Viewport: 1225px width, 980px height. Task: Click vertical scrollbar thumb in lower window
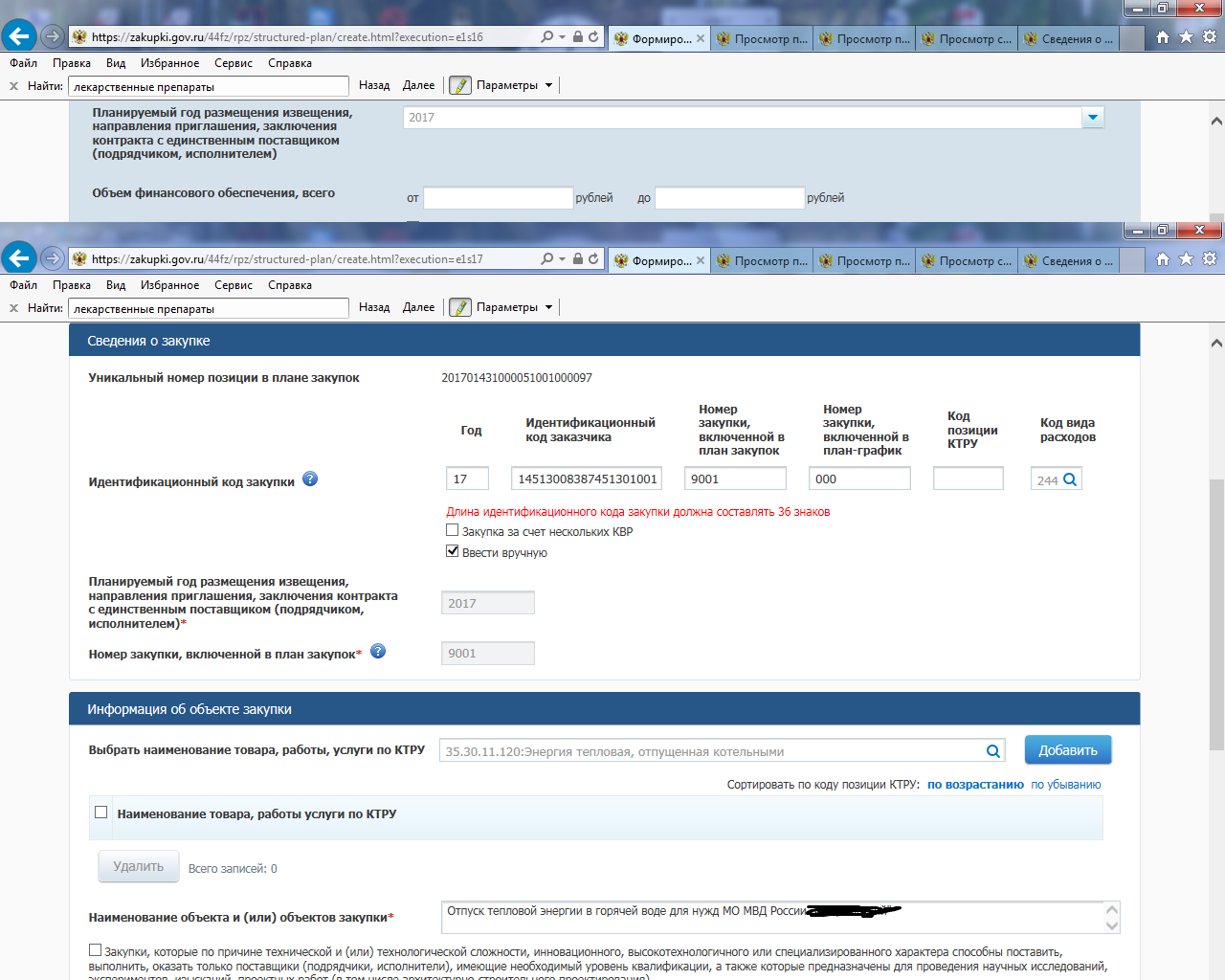pos(1216,612)
